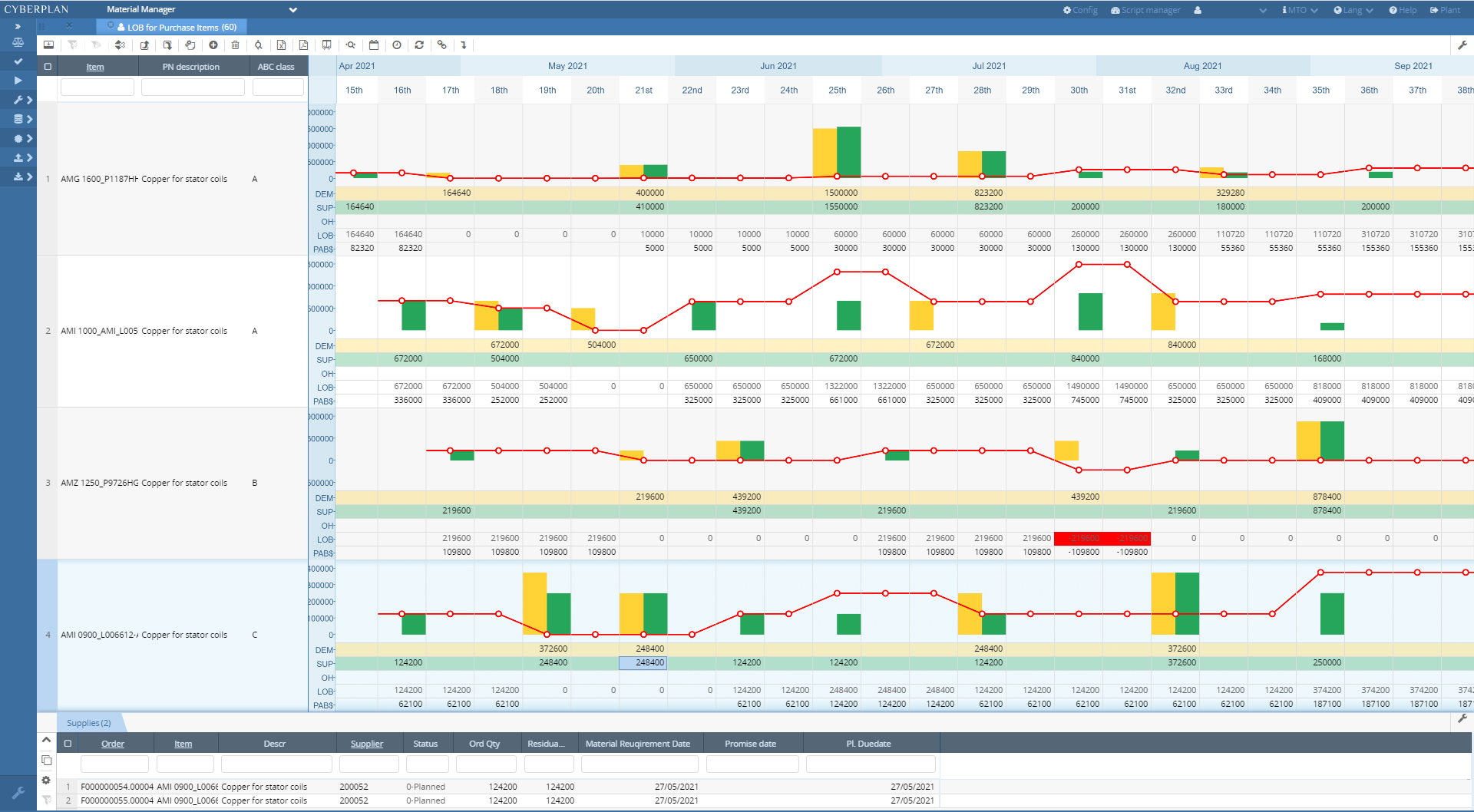Toggle the checkbox for row 4 AMI 0900

(x=48, y=635)
